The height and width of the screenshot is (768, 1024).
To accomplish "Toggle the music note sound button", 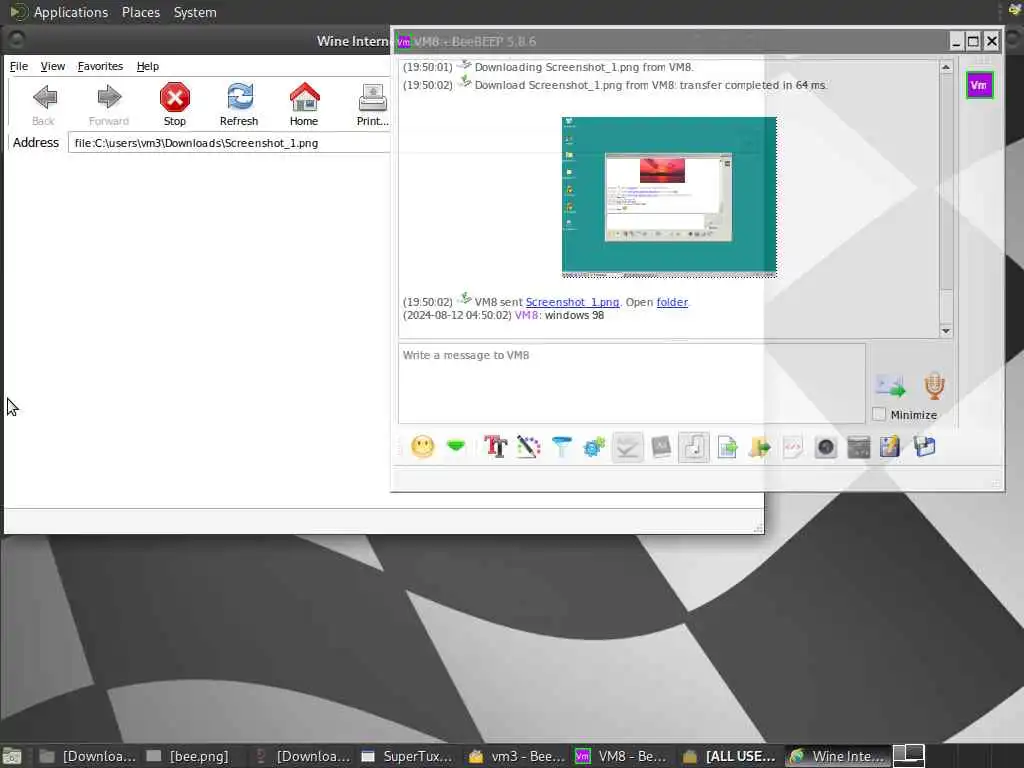I will pos(694,447).
